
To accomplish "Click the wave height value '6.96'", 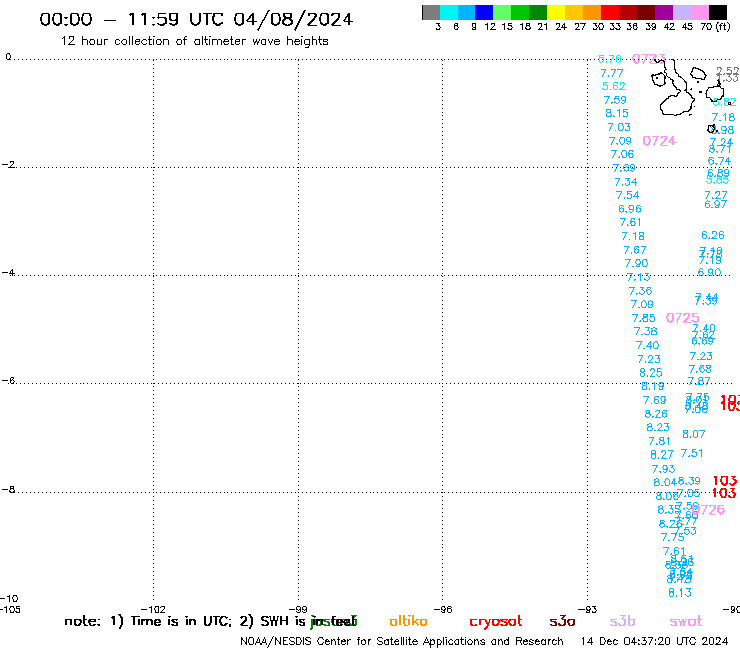I will pyautogui.click(x=630, y=209).
